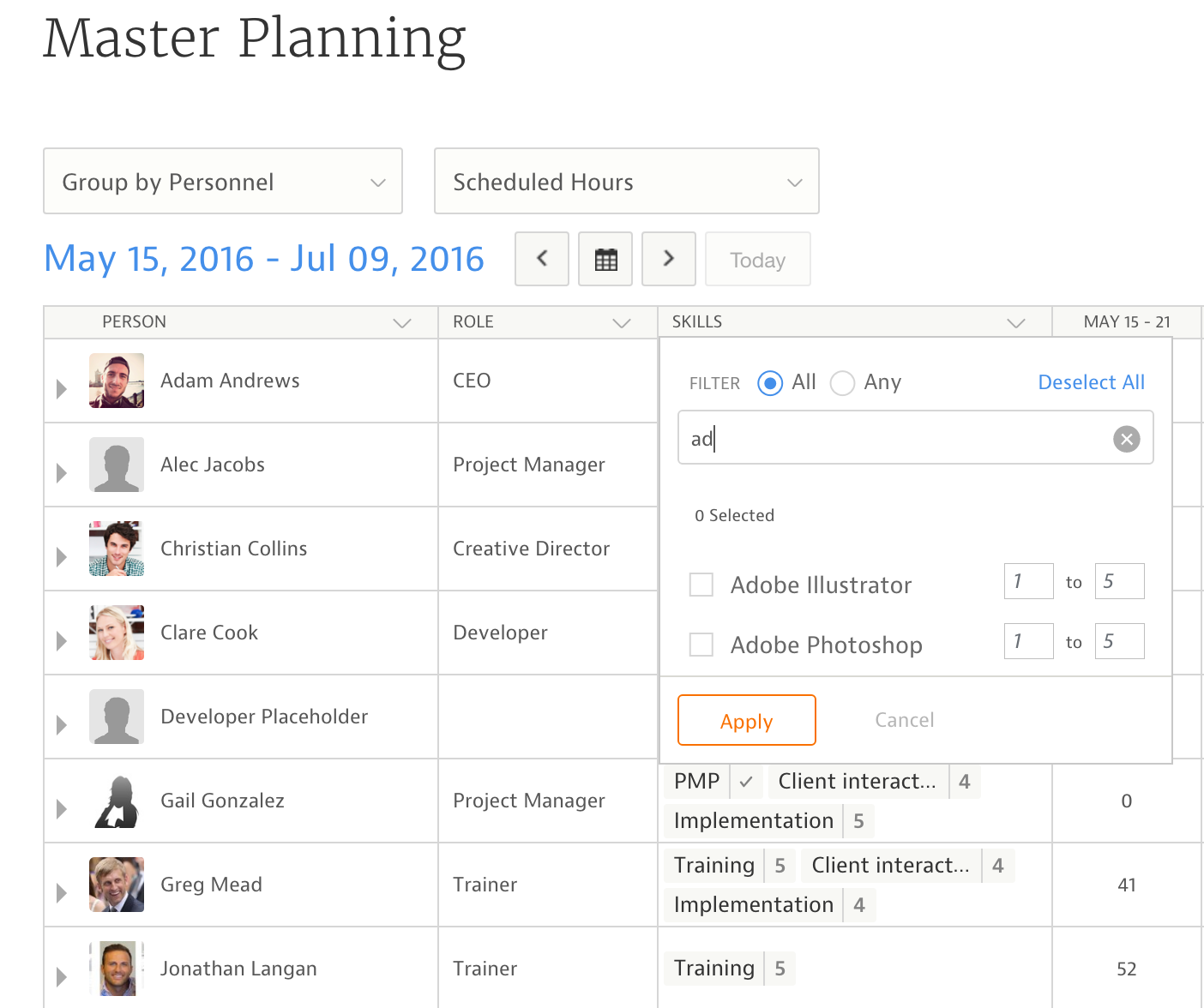Check the Adobe Illustrator skill checkbox
Viewport: 1204px width, 1008px height.
(701, 585)
